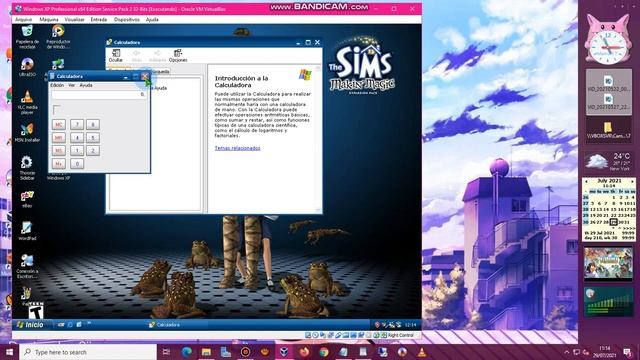640x360 pixels.
Task: Open the weather gadget showing 24°C
Action: click(x=608, y=162)
